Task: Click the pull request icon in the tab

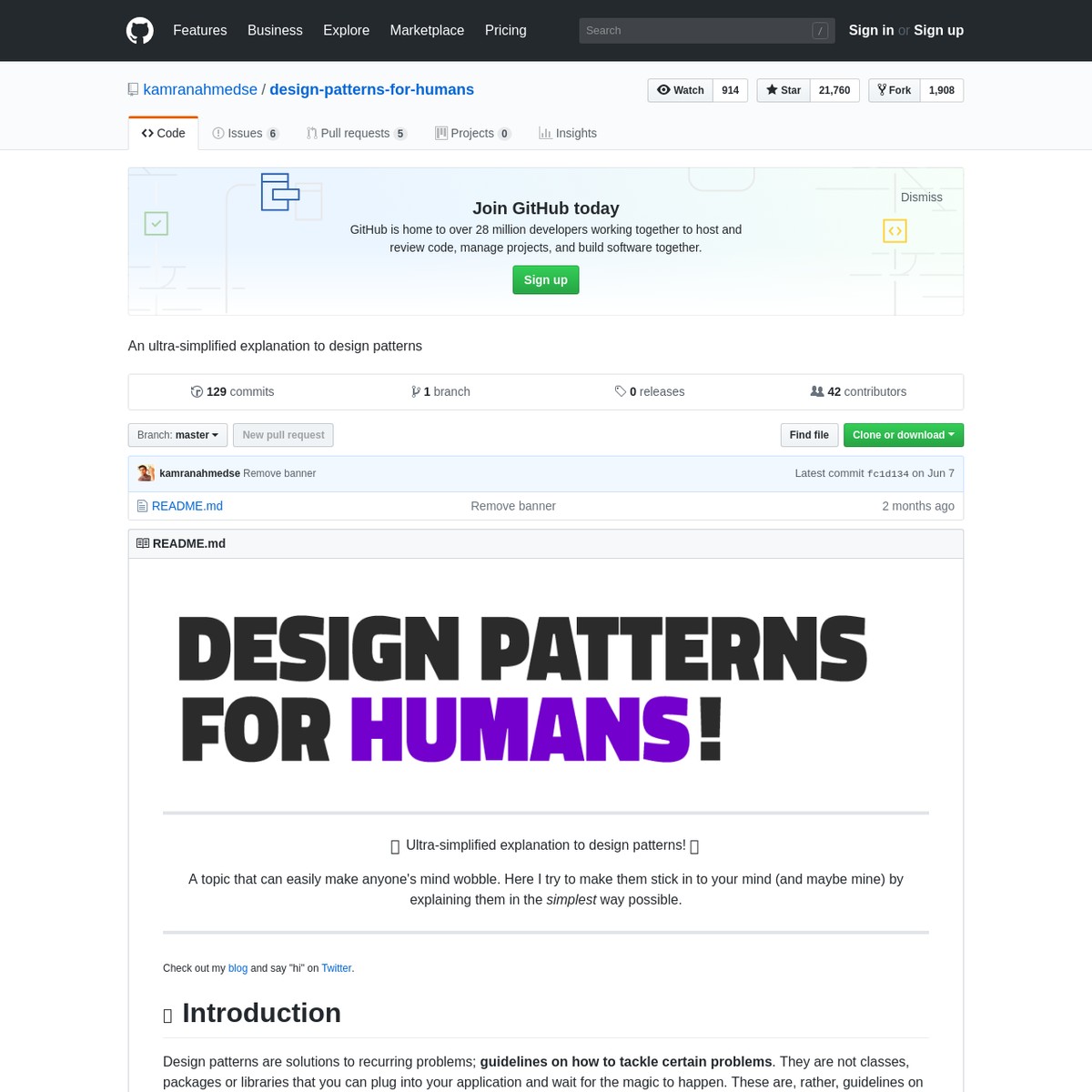Action: tap(312, 133)
